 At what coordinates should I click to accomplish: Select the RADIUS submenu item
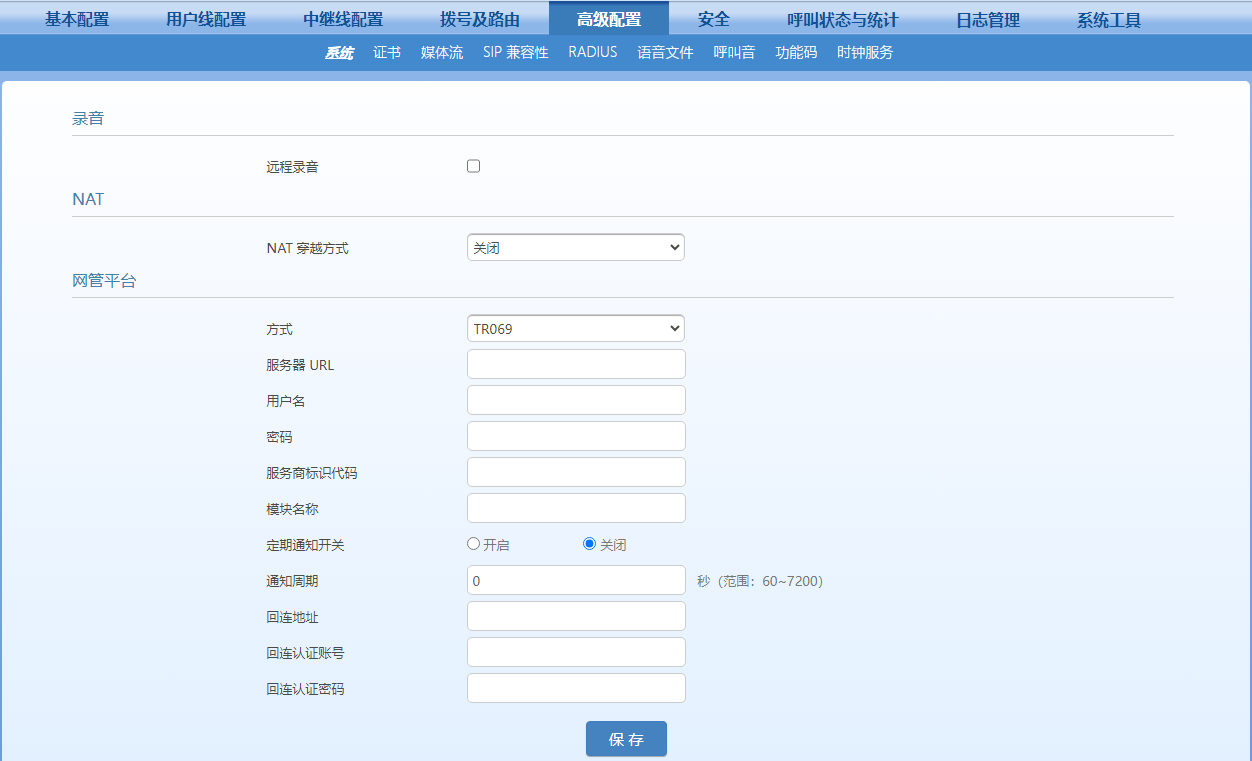(x=593, y=52)
